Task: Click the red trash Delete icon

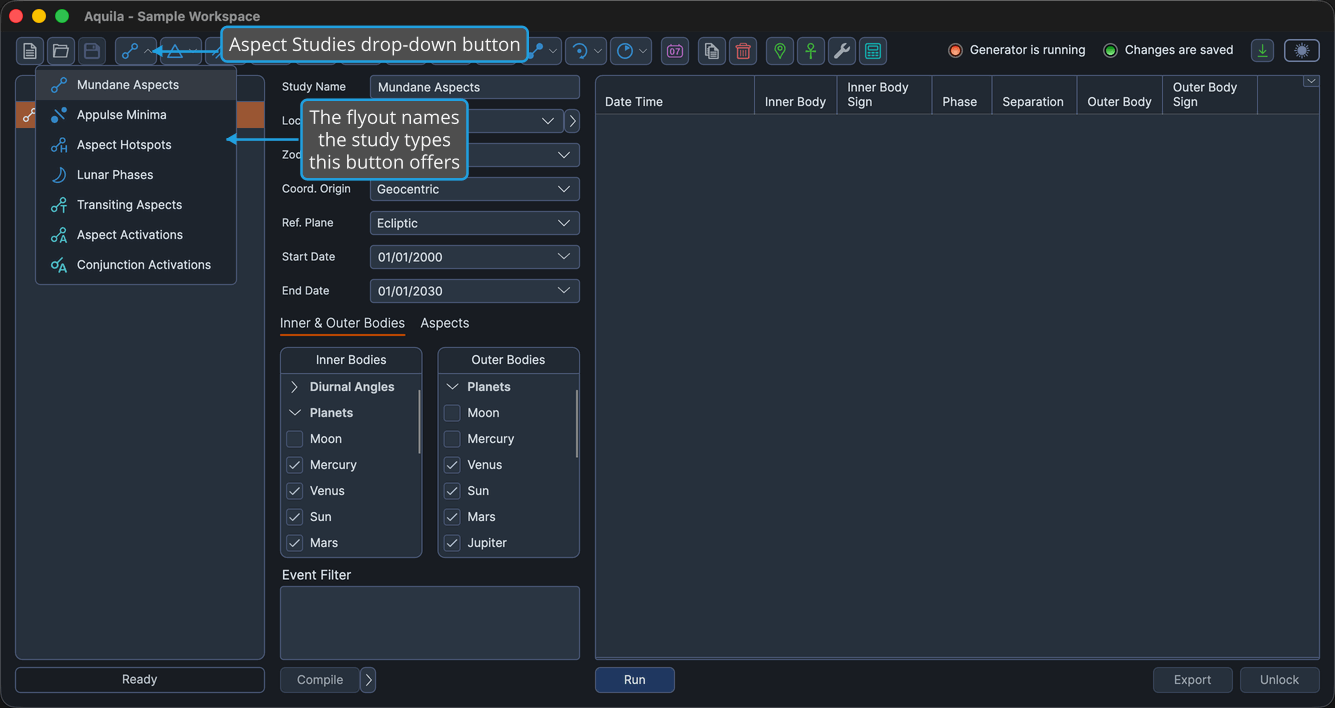Action: point(743,51)
